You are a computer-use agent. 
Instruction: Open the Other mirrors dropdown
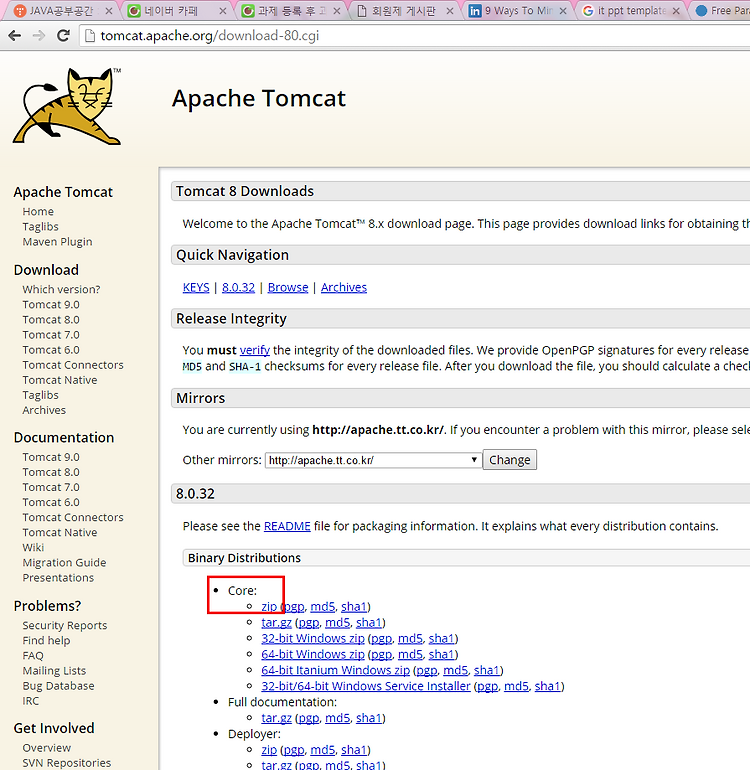373,460
